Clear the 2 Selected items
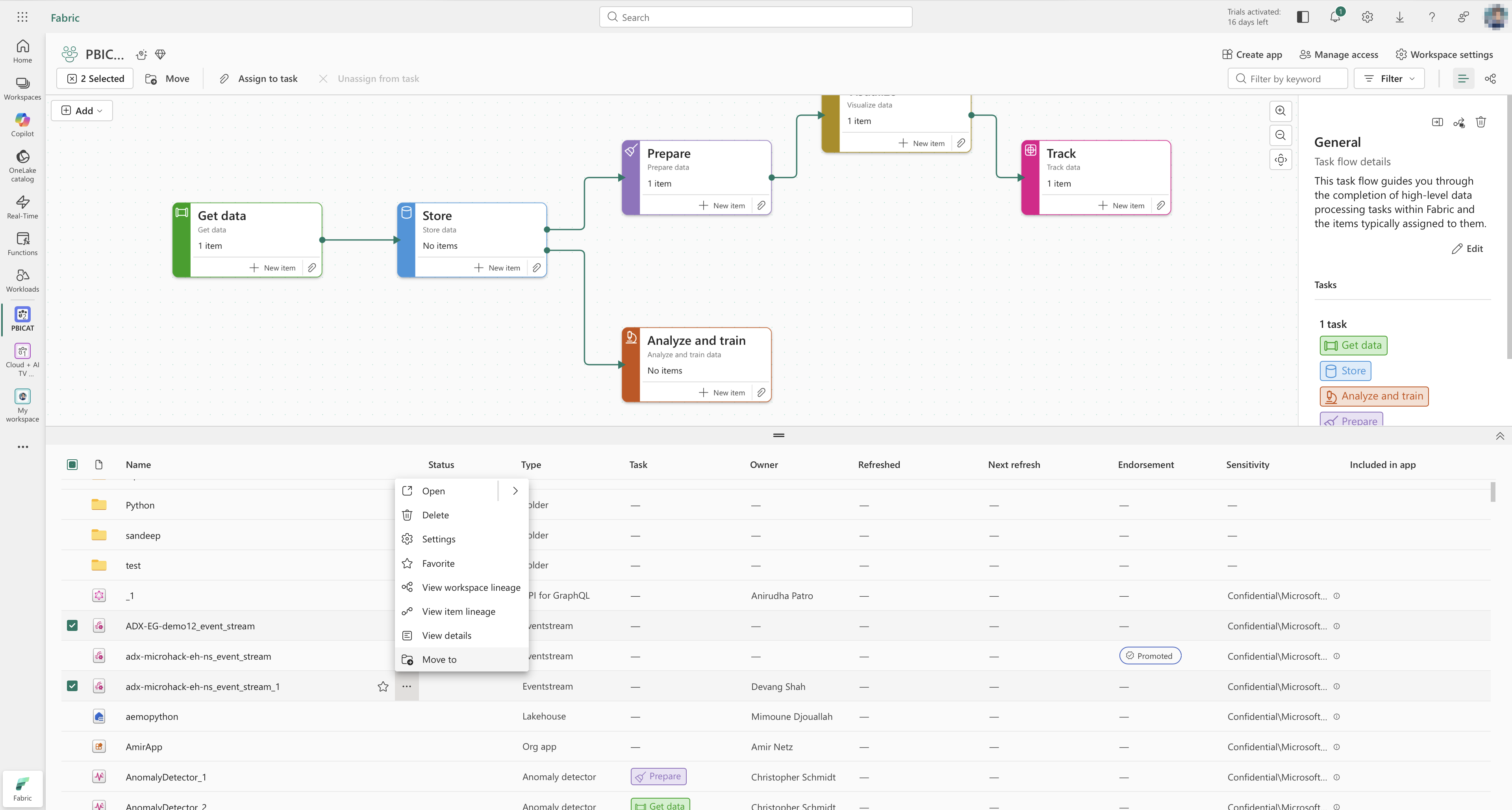 pos(95,79)
